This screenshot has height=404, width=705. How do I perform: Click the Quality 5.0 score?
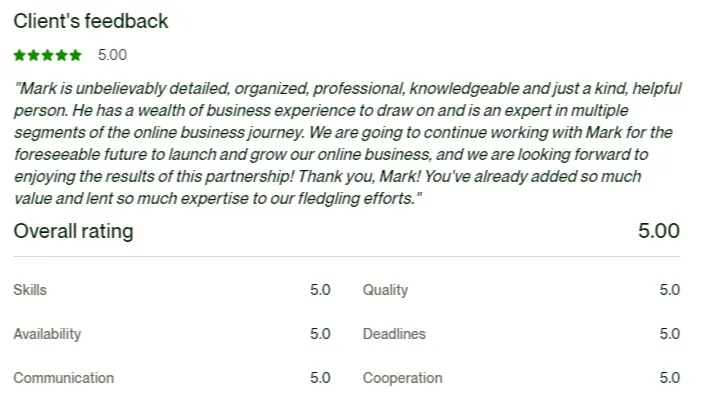coord(669,290)
